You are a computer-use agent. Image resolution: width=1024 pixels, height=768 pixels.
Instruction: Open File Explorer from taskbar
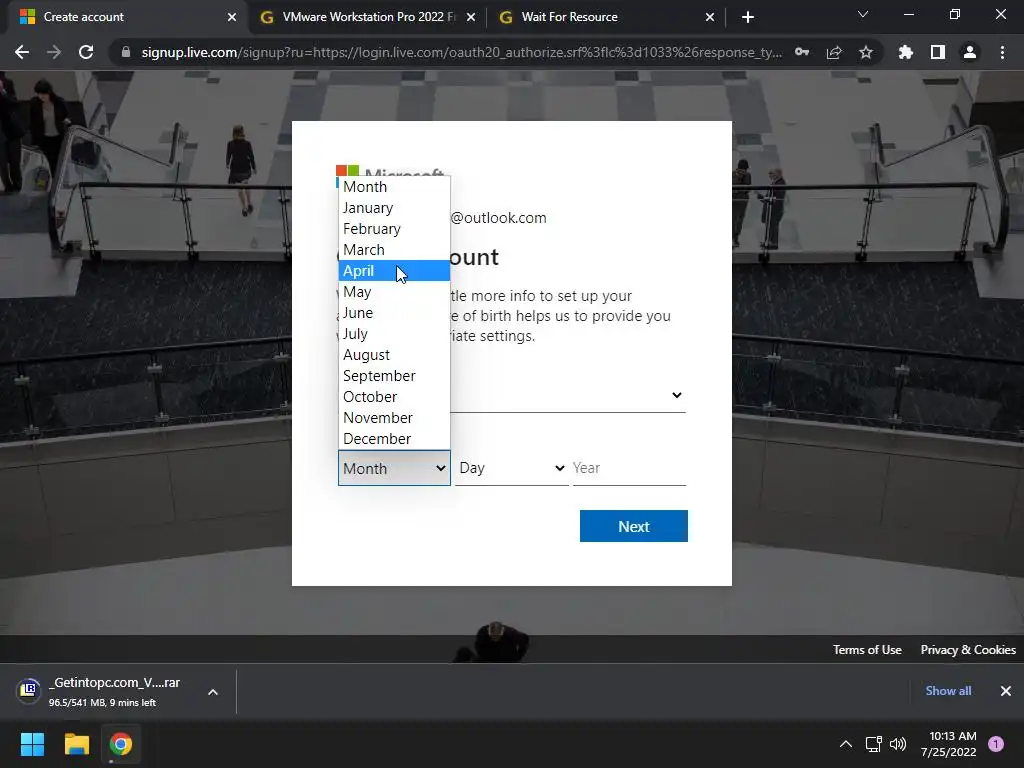(76, 744)
